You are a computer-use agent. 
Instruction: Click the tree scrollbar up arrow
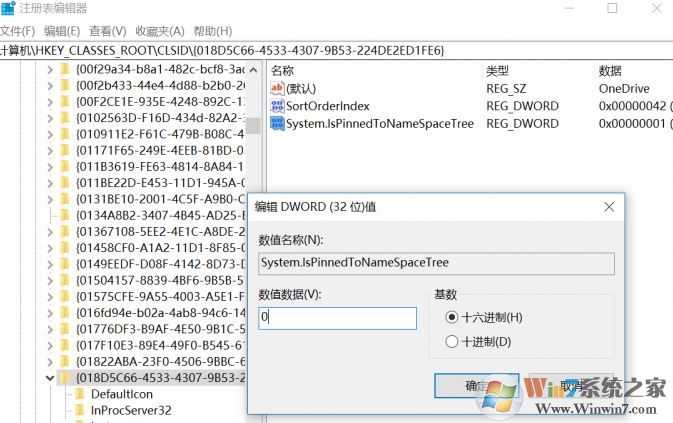[254, 69]
